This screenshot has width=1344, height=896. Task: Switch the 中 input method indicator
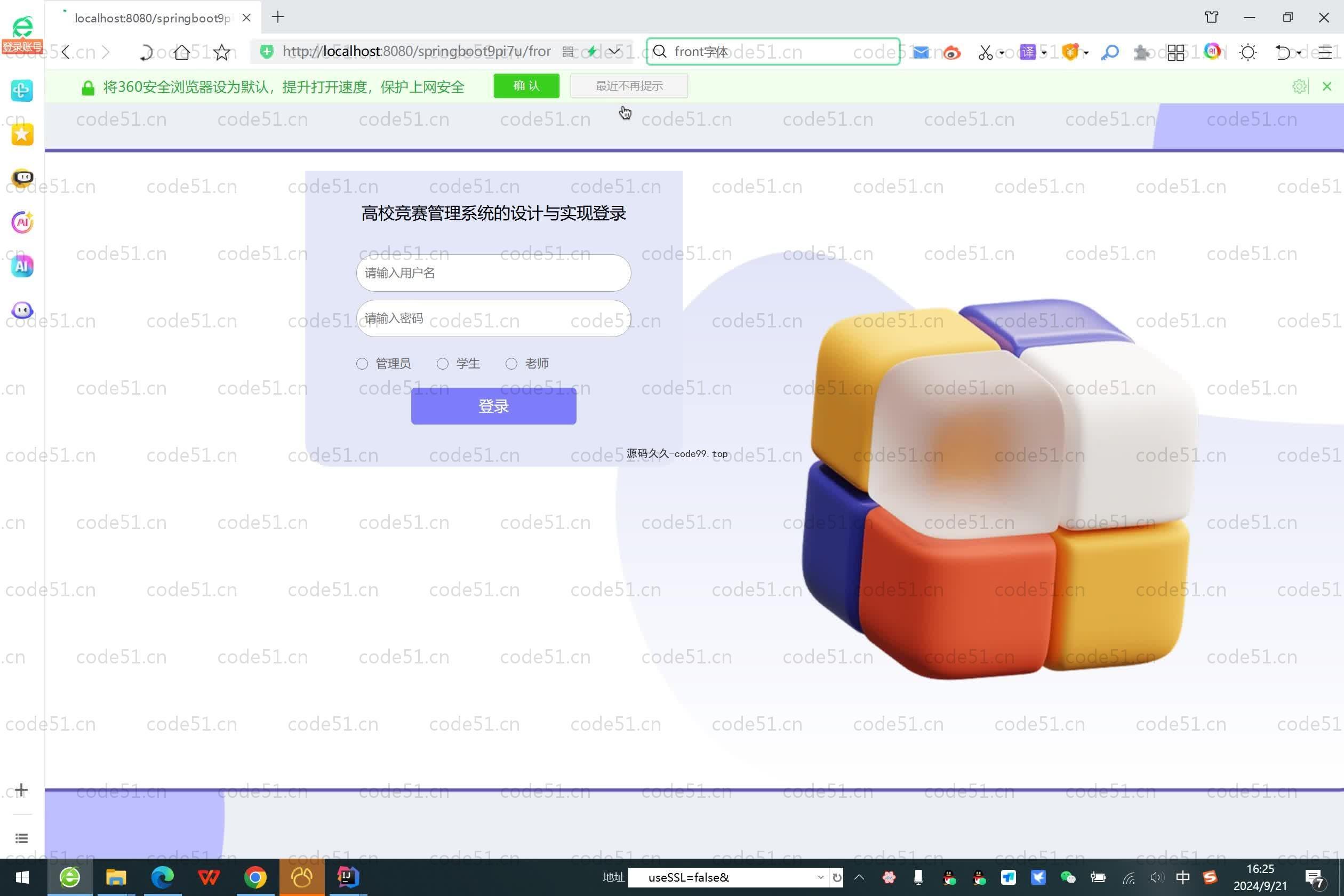(1182, 877)
